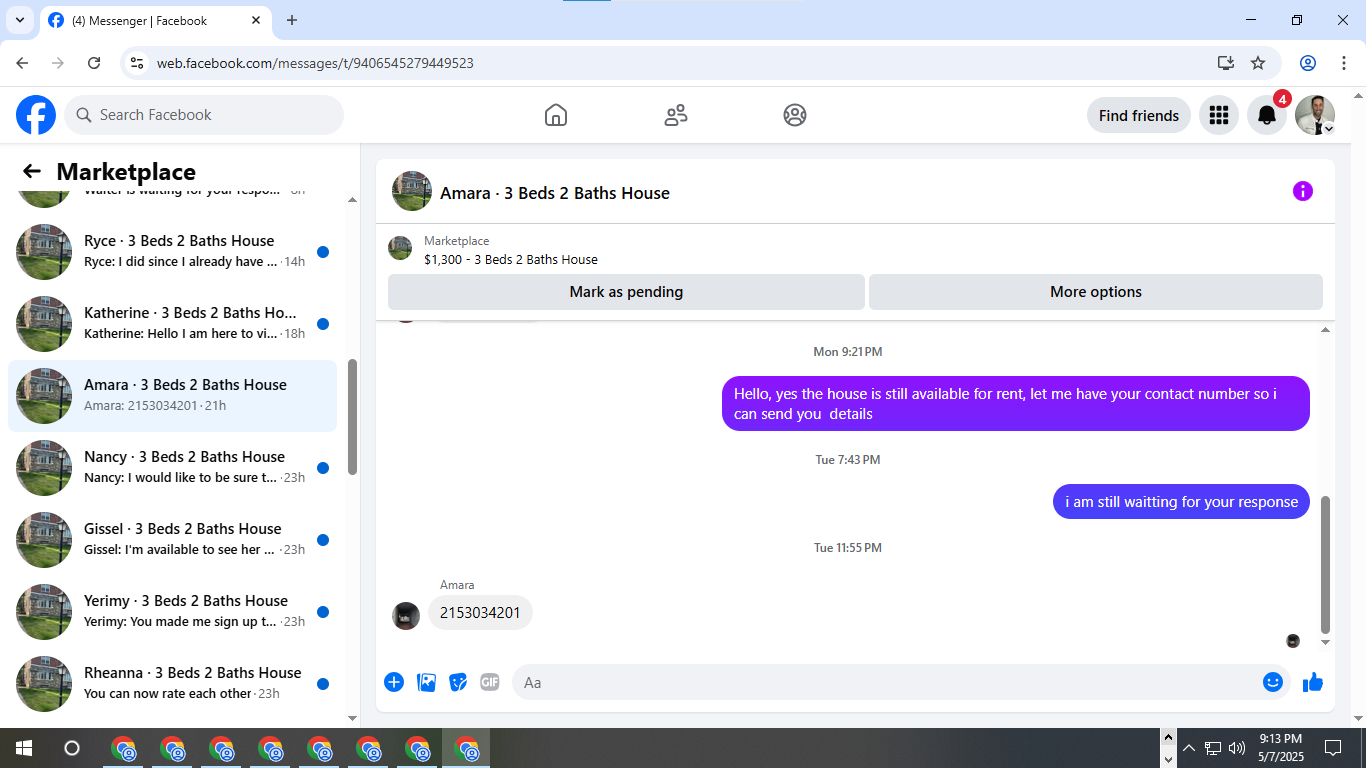
Task: Open Ryce 3 Beds 2 Baths House chat
Action: click(173, 252)
